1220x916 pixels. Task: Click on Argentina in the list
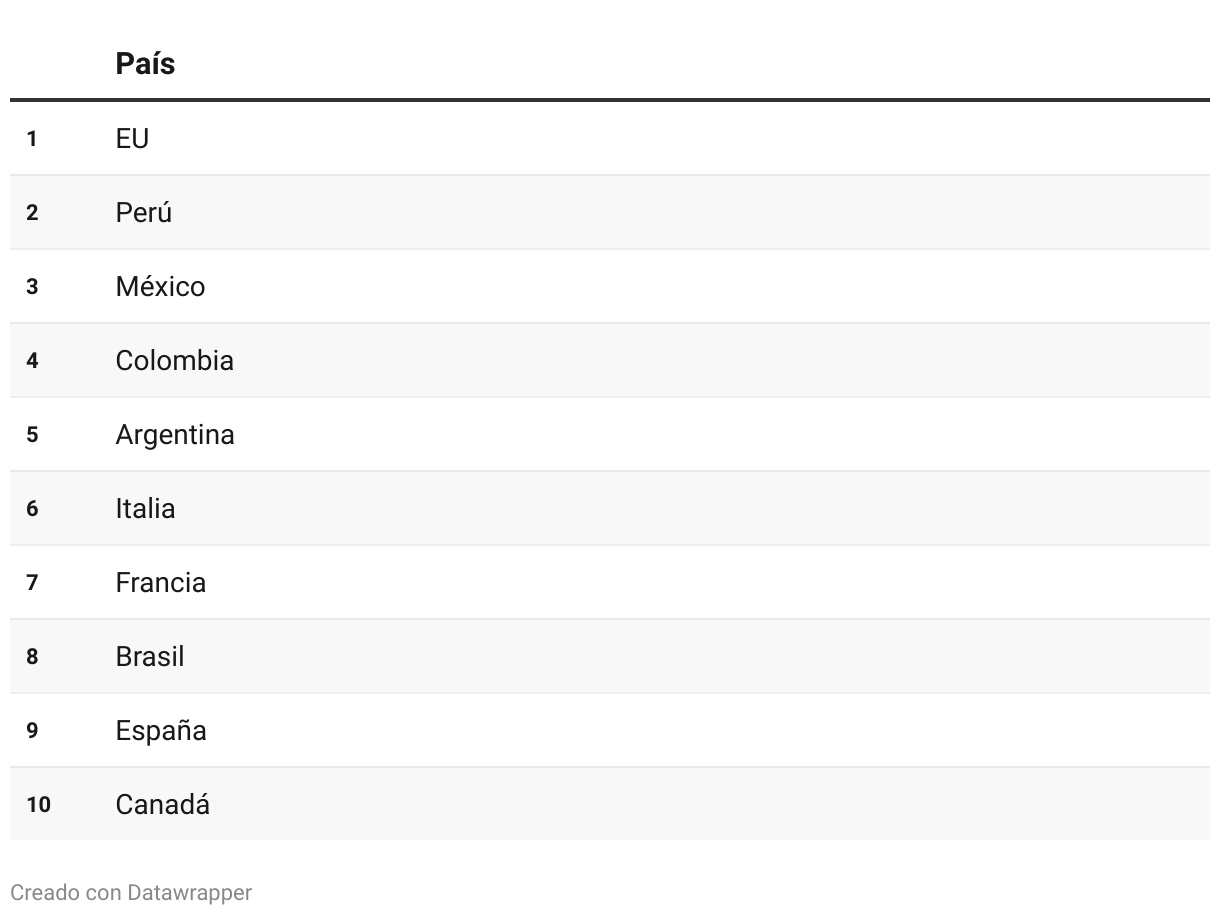pos(175,435)
